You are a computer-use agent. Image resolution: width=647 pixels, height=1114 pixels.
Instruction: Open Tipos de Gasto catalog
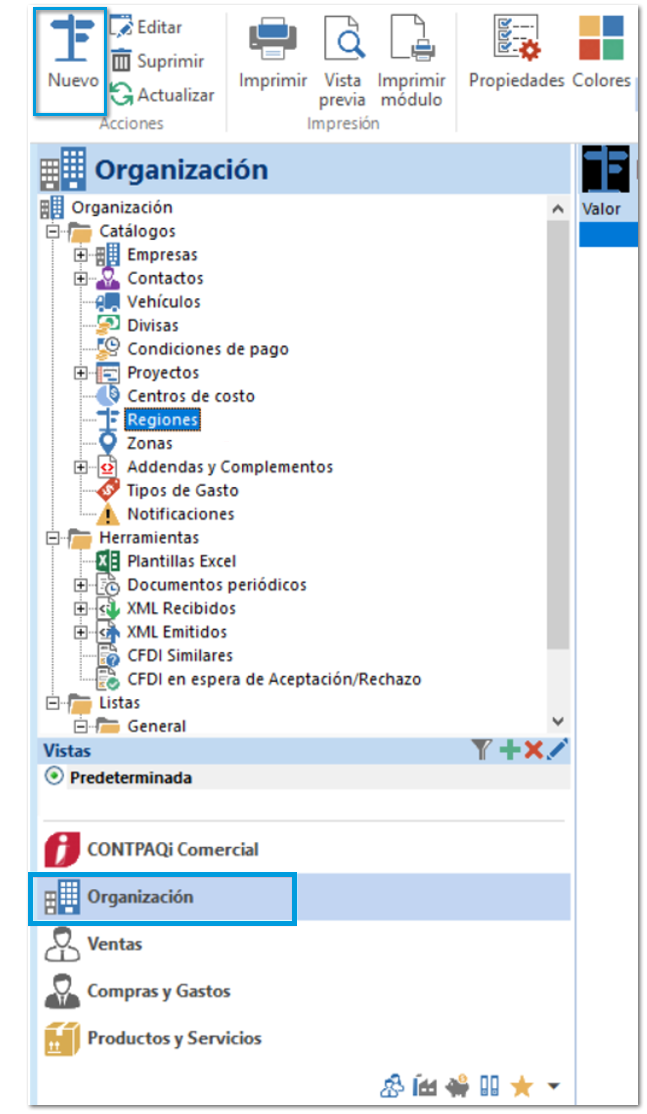(183, 491)
